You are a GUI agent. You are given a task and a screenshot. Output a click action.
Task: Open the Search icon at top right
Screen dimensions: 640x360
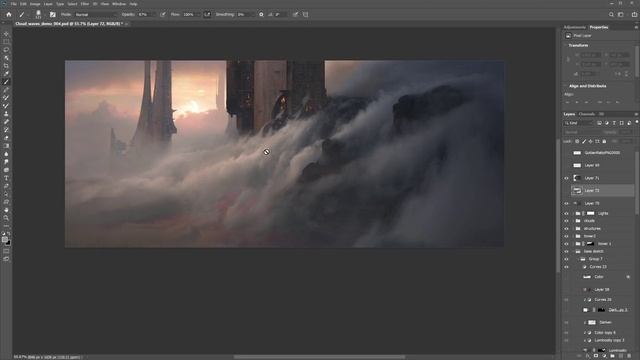click(x=611, y=14)
